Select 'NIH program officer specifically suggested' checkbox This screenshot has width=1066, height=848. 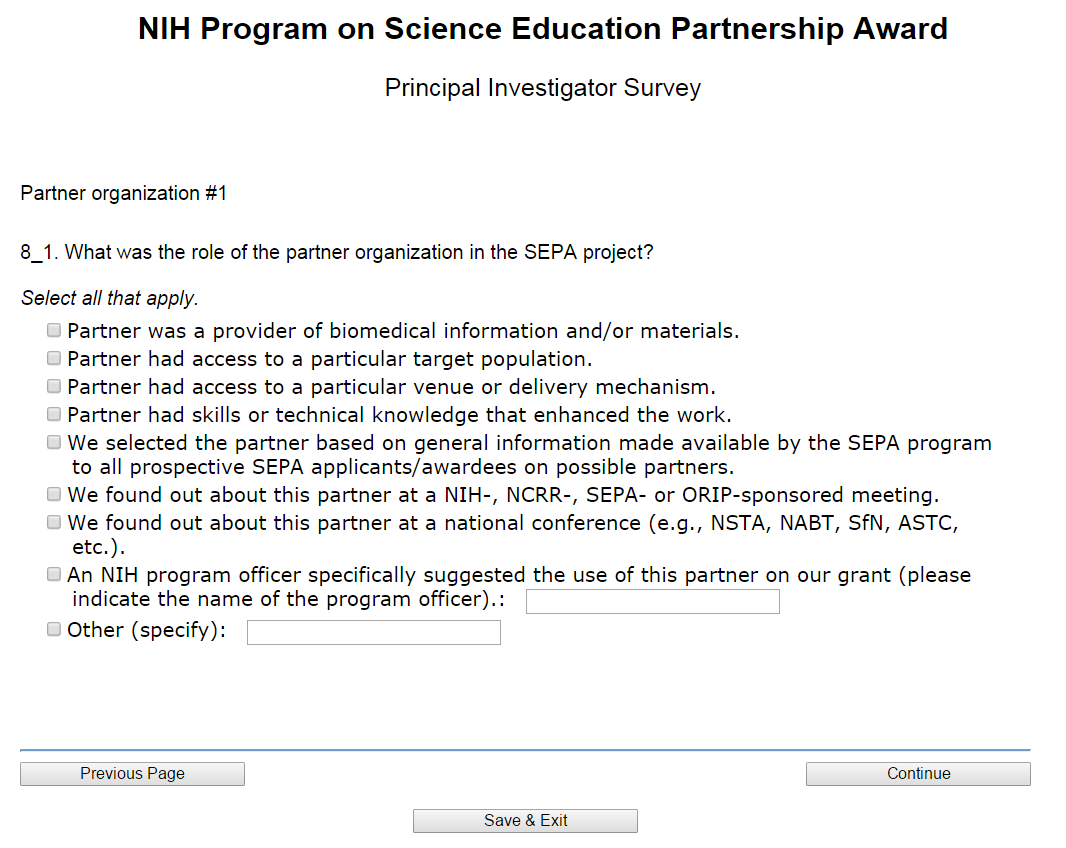[54, 575]
